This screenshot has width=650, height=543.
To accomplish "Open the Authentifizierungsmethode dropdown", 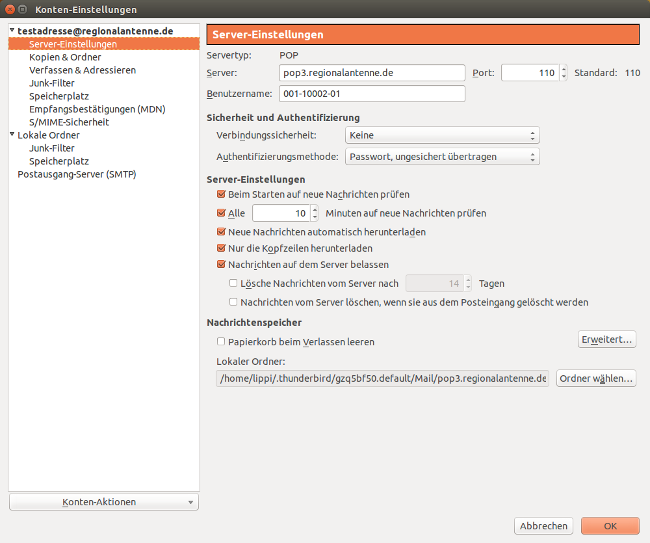I will (x=441, y=156).
